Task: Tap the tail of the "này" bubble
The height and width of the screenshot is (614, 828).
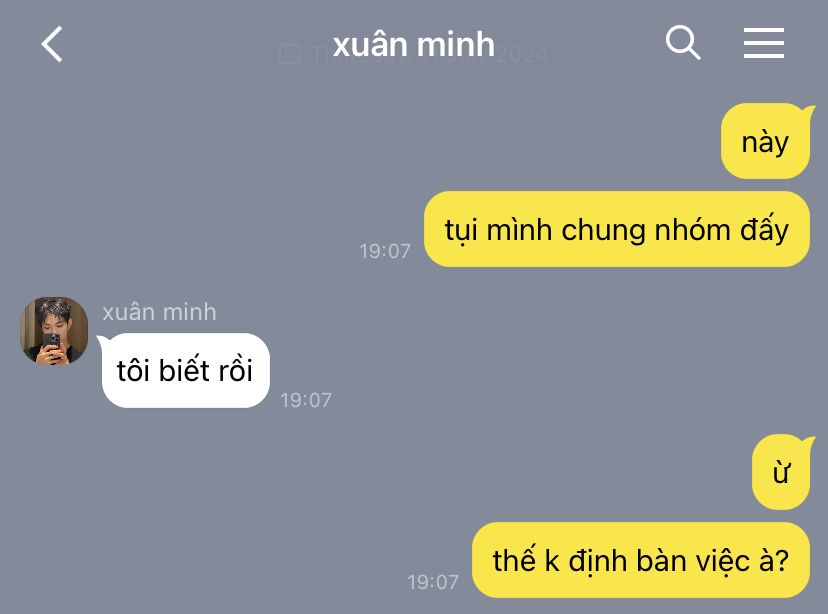Action: (x=808, y=110)
